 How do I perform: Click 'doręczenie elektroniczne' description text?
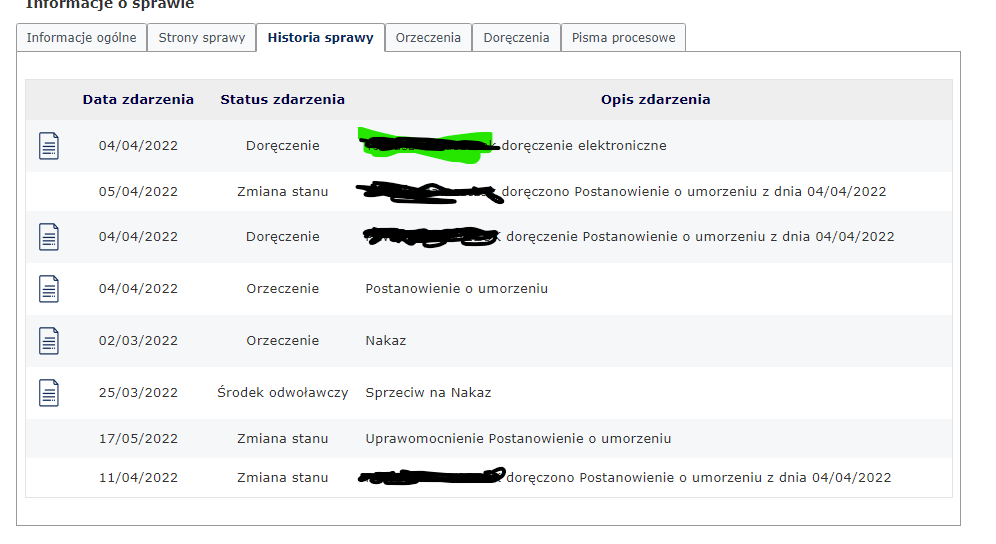[x=584, y=146]
